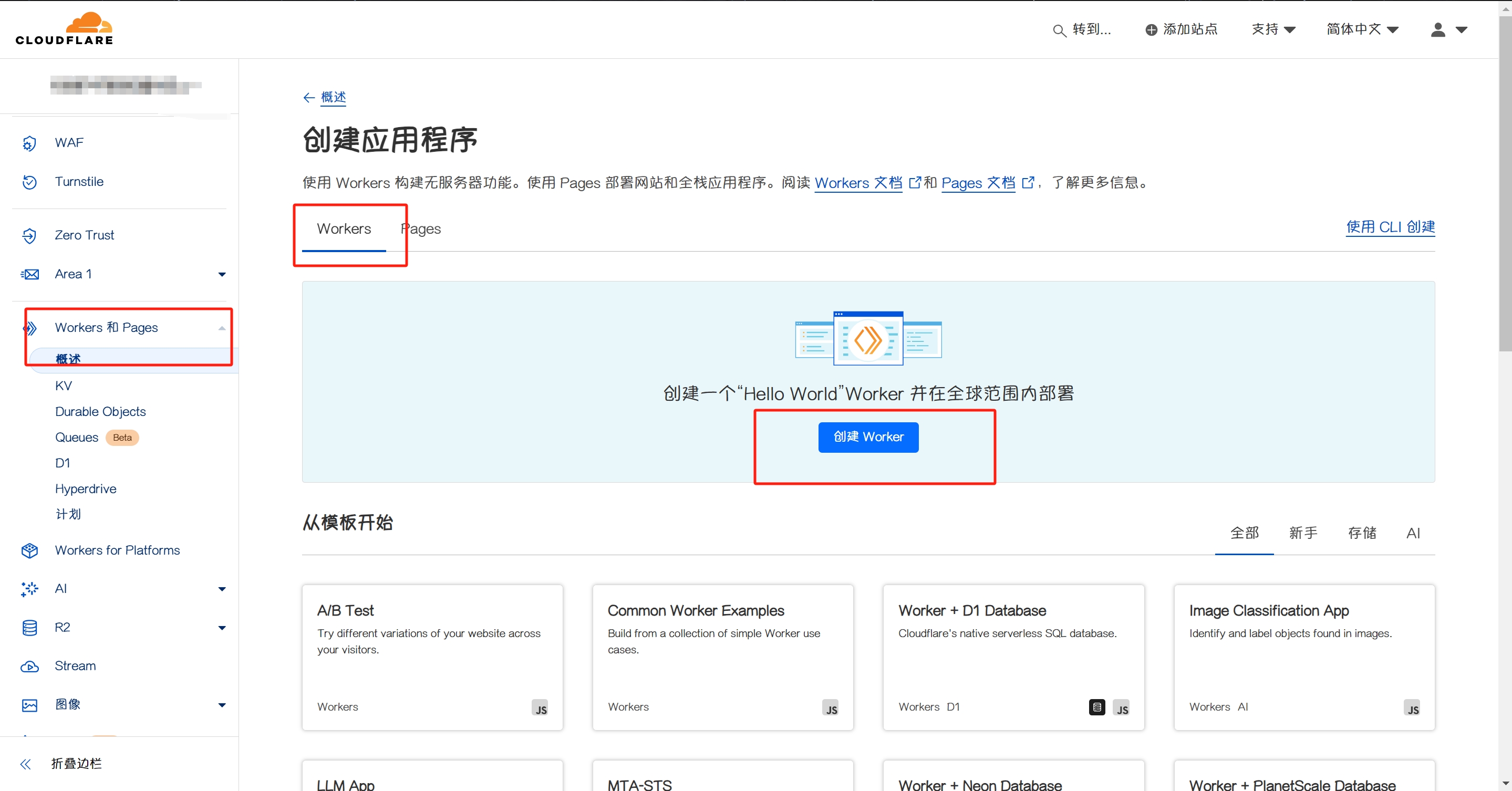The width and height of the screenshot is (1512, 791).
Task: Select the 存储 template filter tab
Action: 1362,534
